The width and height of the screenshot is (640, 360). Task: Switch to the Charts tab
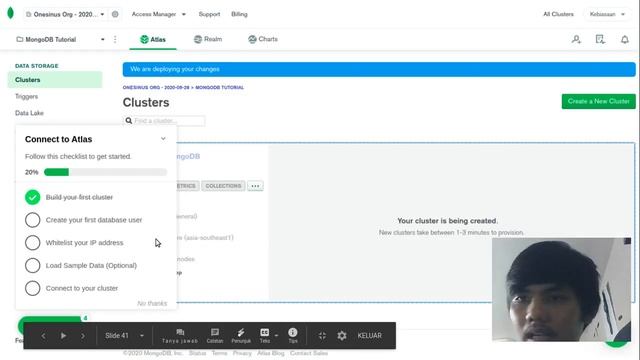pyautogui.click(x=263, y=40)
